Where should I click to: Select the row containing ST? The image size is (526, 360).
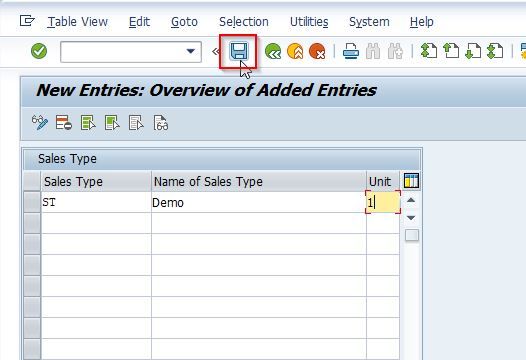32,202
